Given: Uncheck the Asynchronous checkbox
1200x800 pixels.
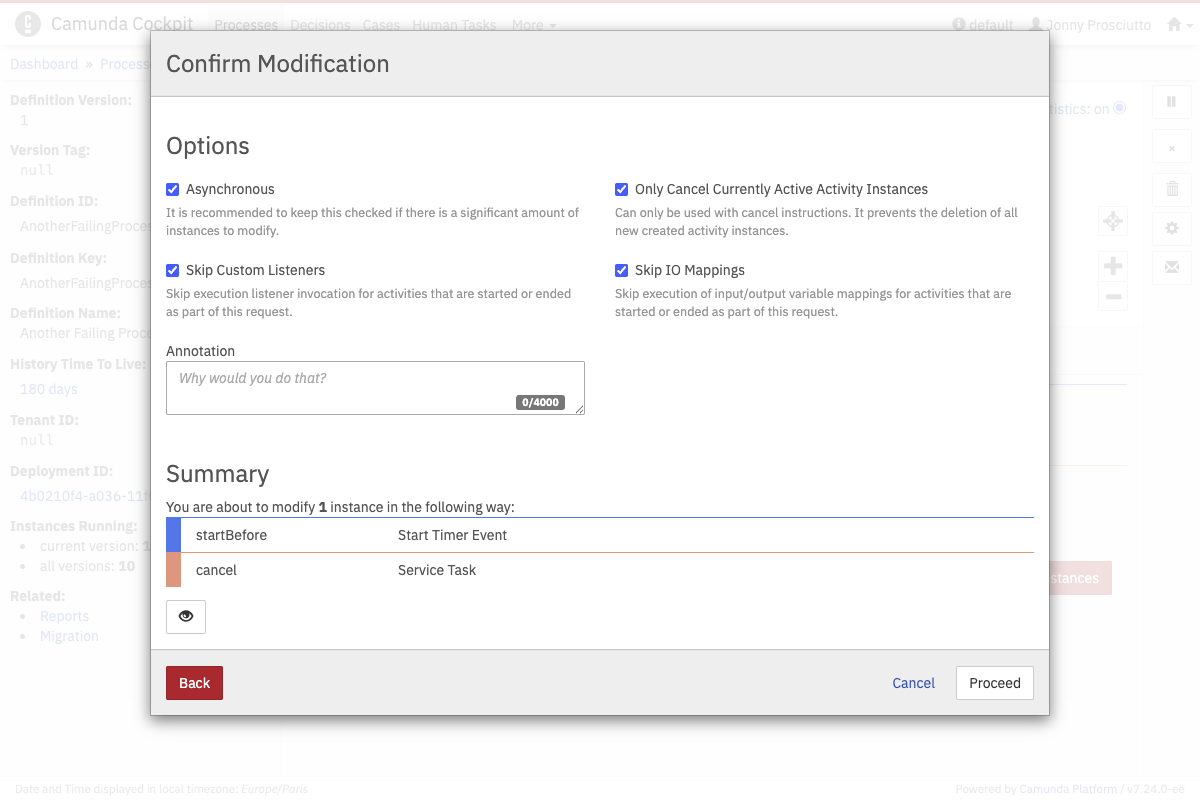Looking at the screenshot, I should (x=173, y=189).
